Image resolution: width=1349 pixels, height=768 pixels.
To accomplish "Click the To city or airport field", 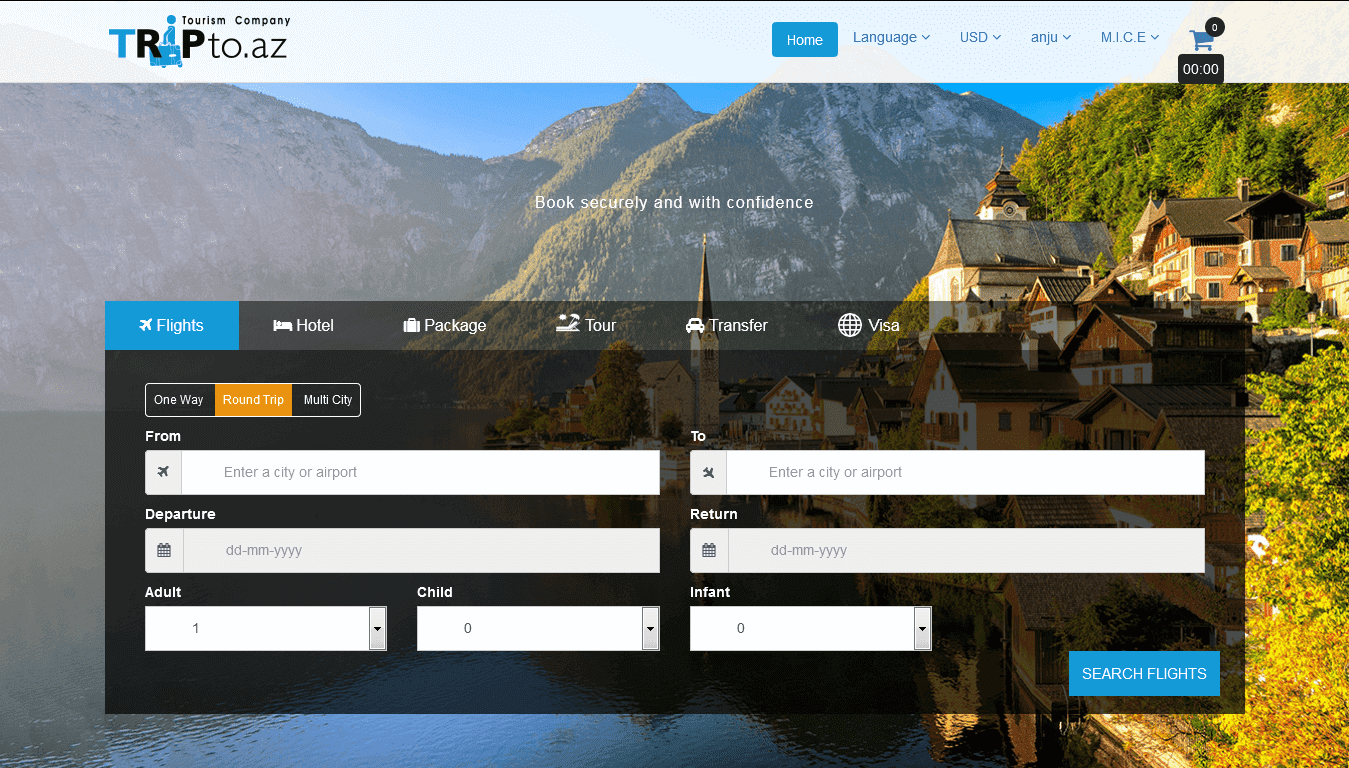I will [x=965, y=472].
